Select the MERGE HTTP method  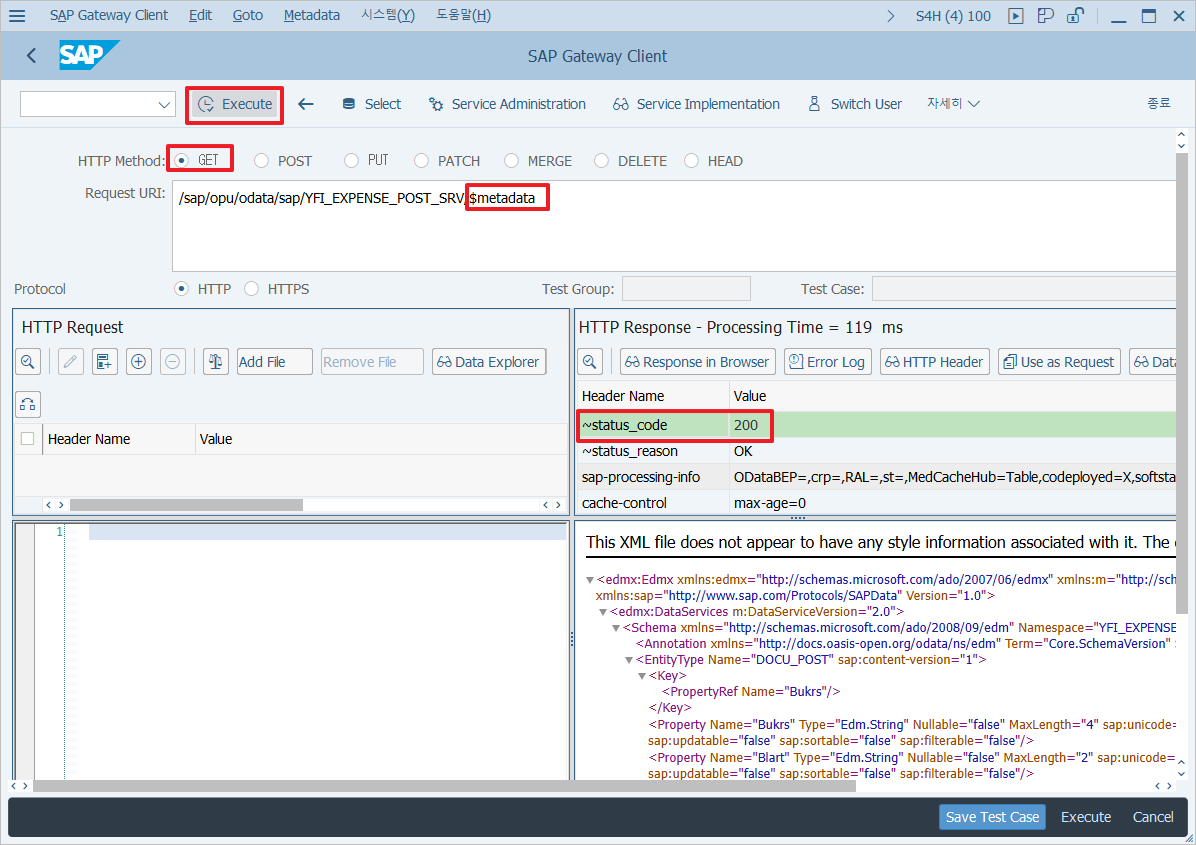[512, 161]
